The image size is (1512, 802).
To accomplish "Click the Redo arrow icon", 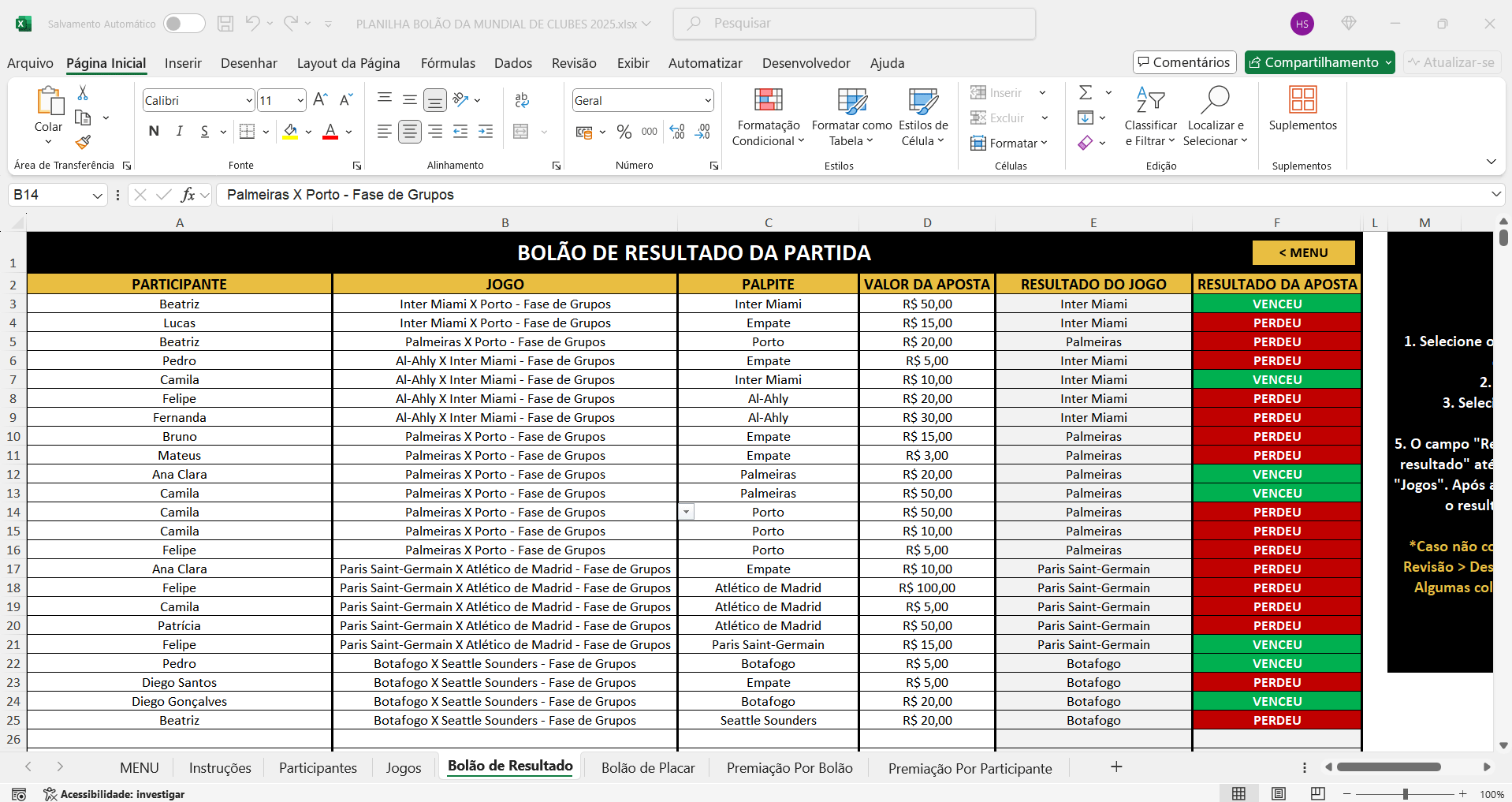I will 291,23.
